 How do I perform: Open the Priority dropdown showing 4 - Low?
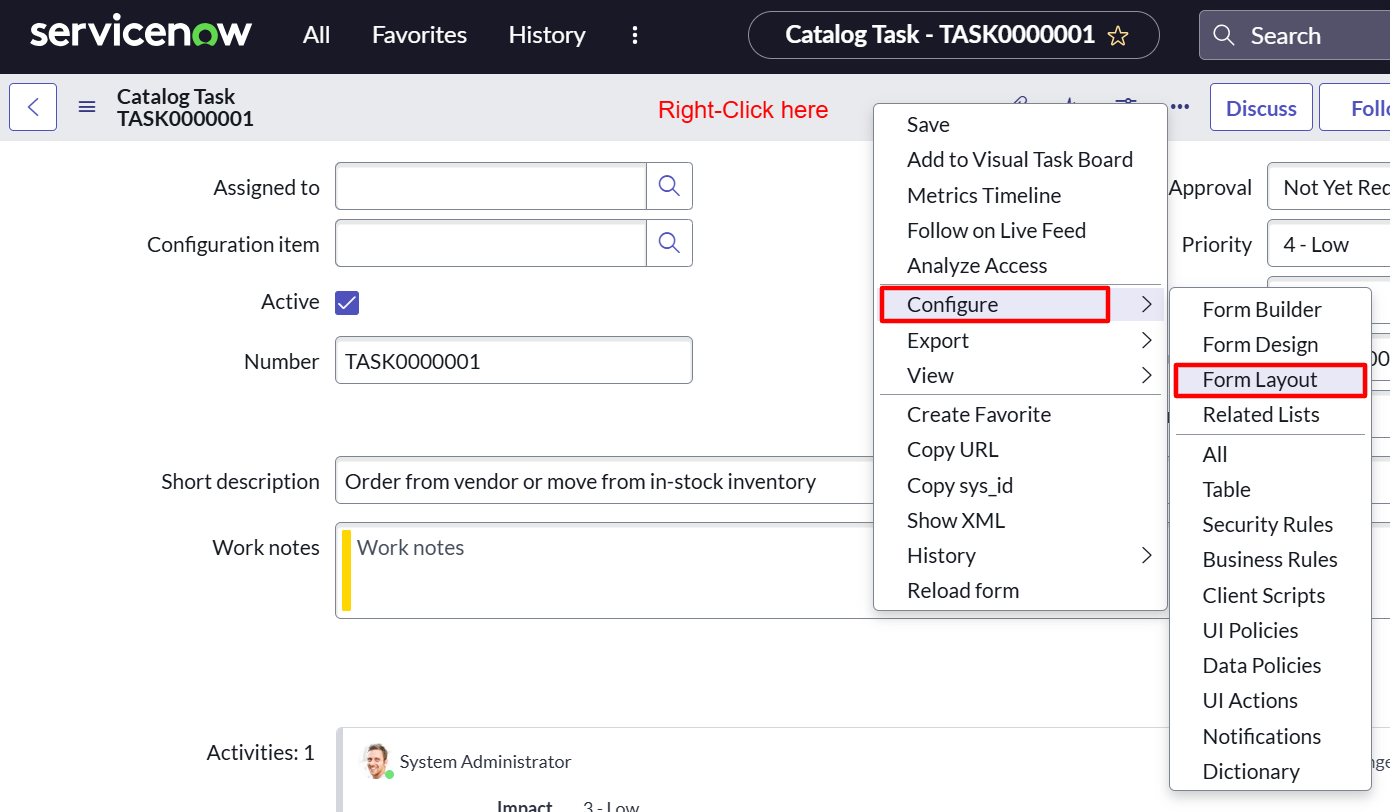(x=1328, y=244)
